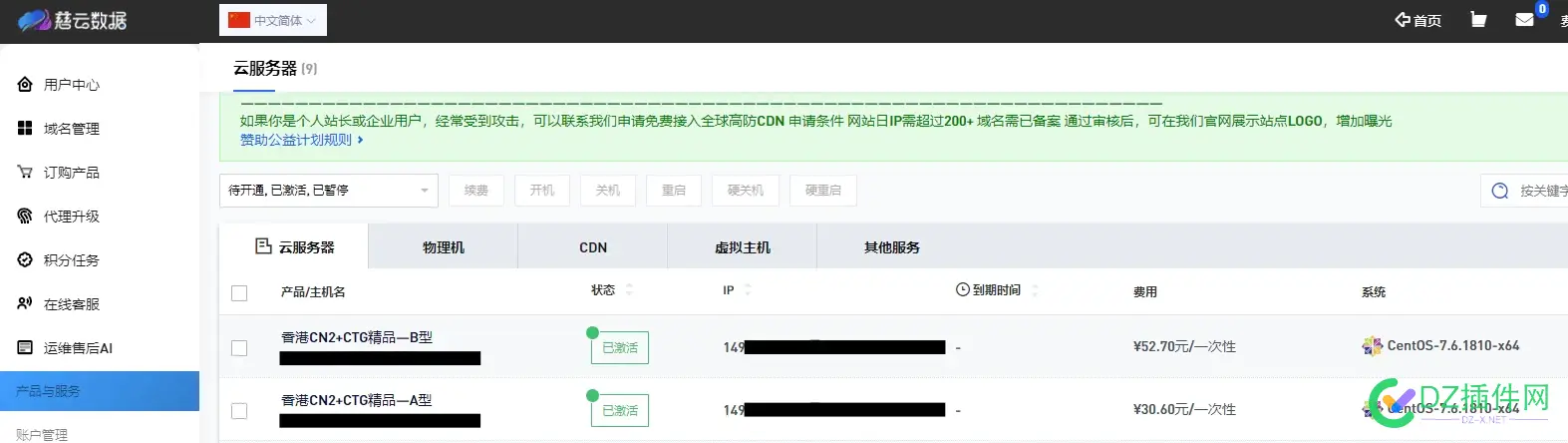Screen dimensions: 1568x443
Task: Click the 产品/主机名 column header
Action: pos(313,291)
